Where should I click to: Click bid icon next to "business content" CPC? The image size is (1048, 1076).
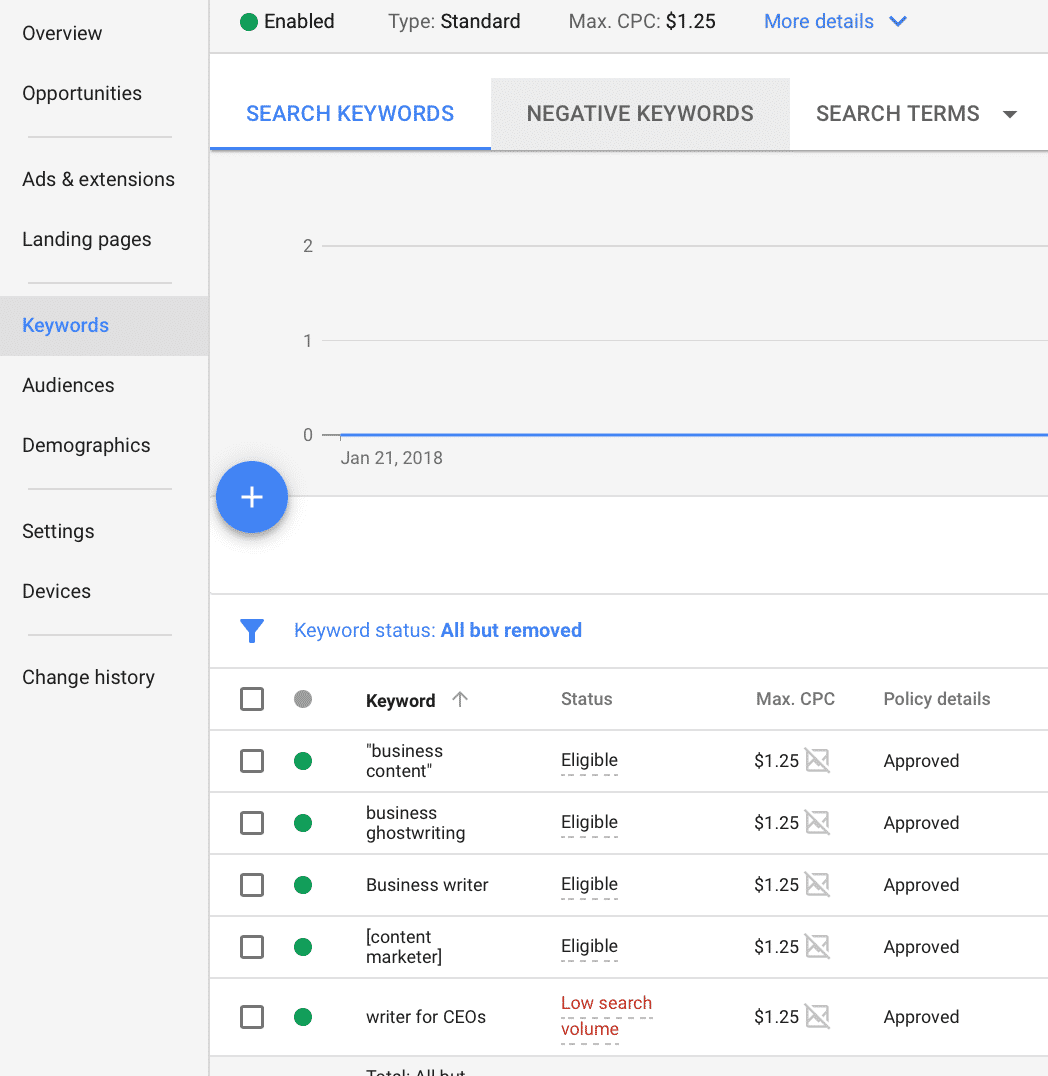pos(817,760)
